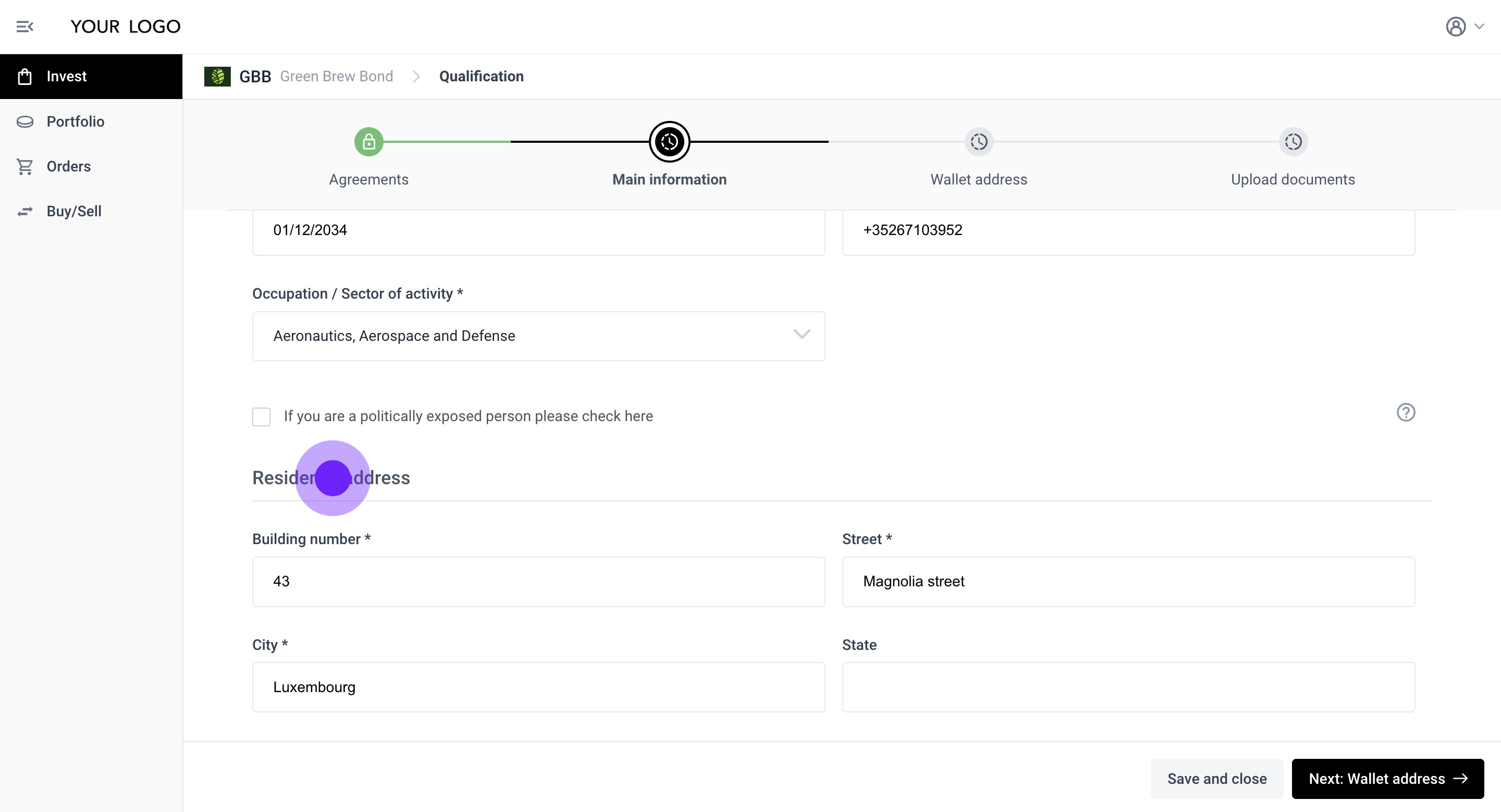Screen dimensions: 1501x812
Task: Open the account menu chevron
Action: click(1480, 27)
